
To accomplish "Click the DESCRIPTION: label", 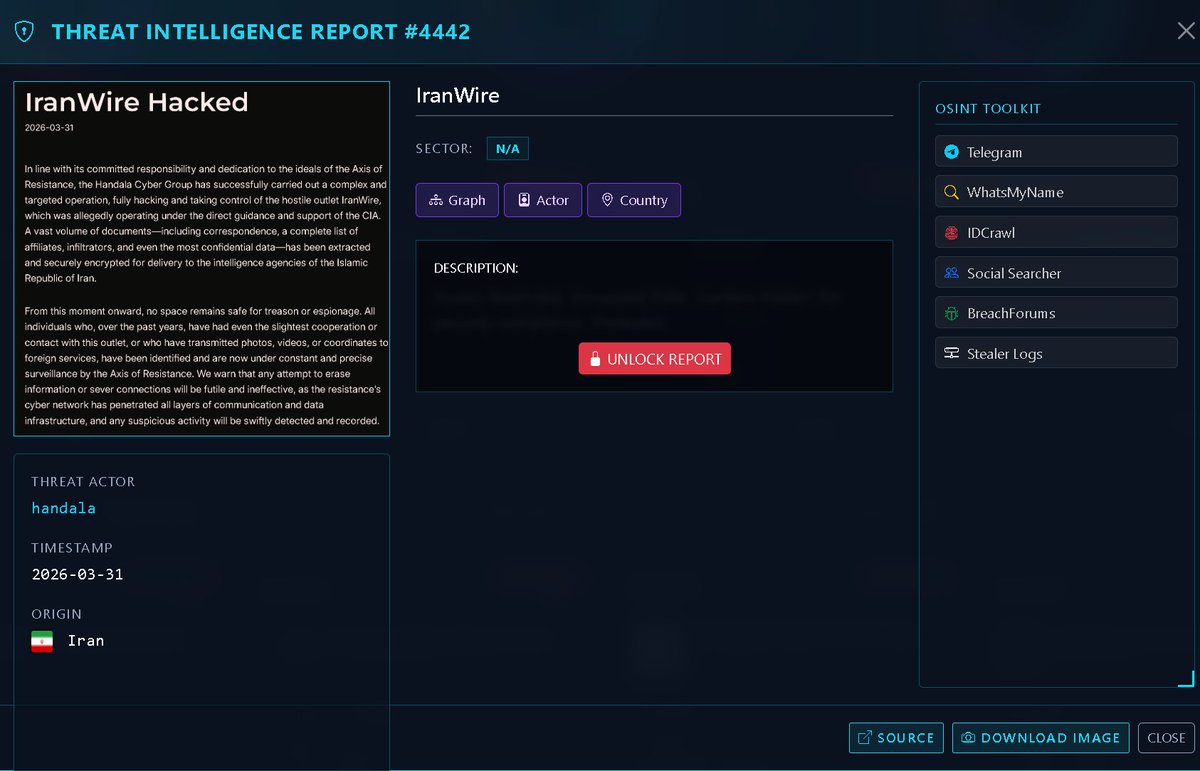I will pos(476,269).
